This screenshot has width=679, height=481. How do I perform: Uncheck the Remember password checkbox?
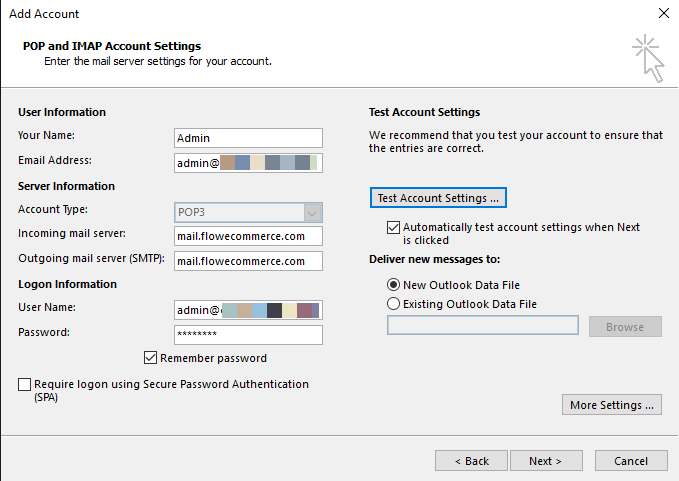(150, 358)
